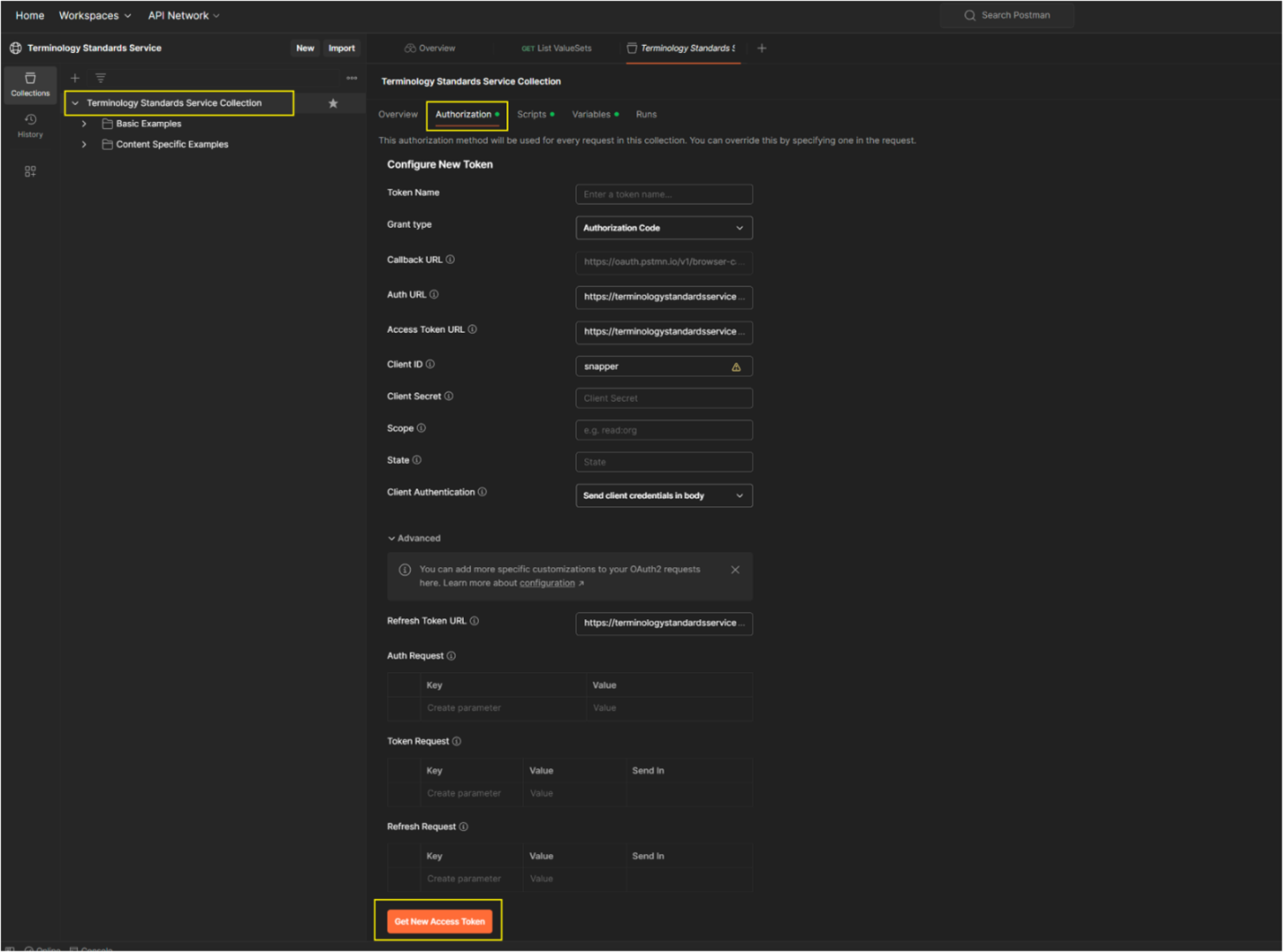This screenshot has height=952, width=1283.
Task: Switch to the Scripts sub-tab
Action: [536, 115]
